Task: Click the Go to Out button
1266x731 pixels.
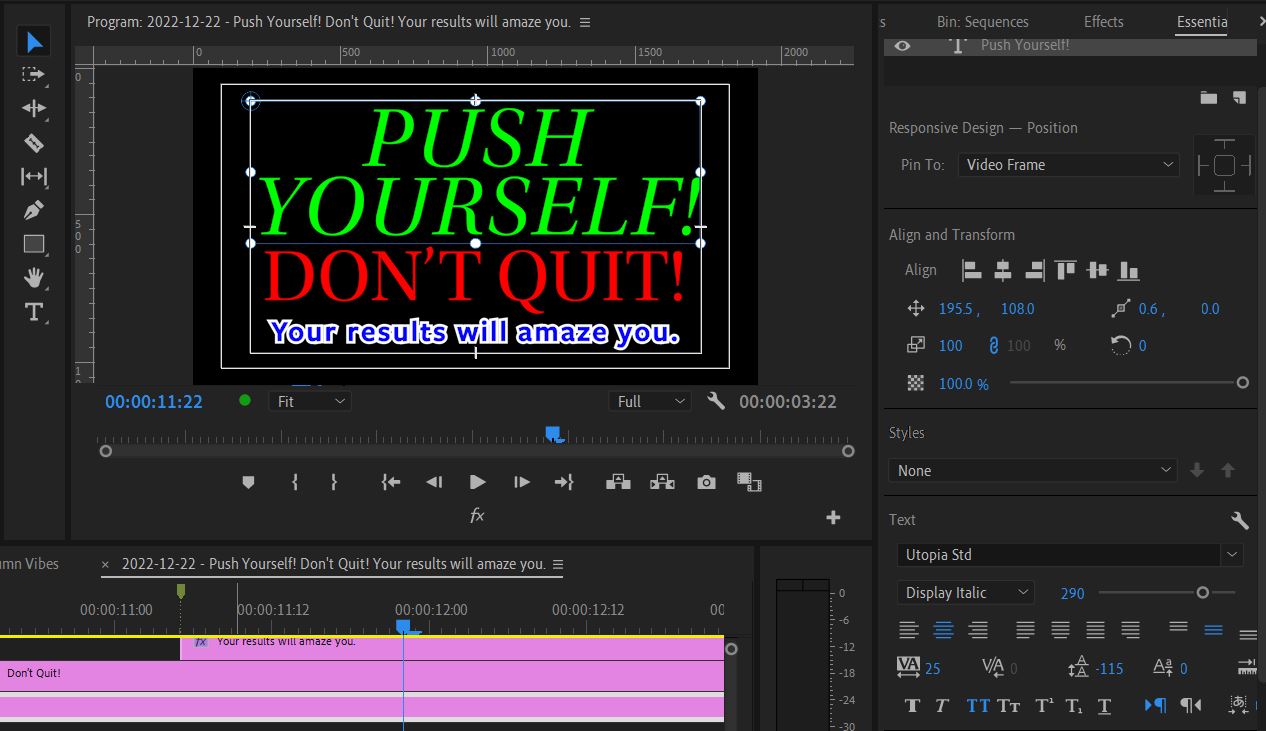Action: pyautogui.click(x=564, y=482)
